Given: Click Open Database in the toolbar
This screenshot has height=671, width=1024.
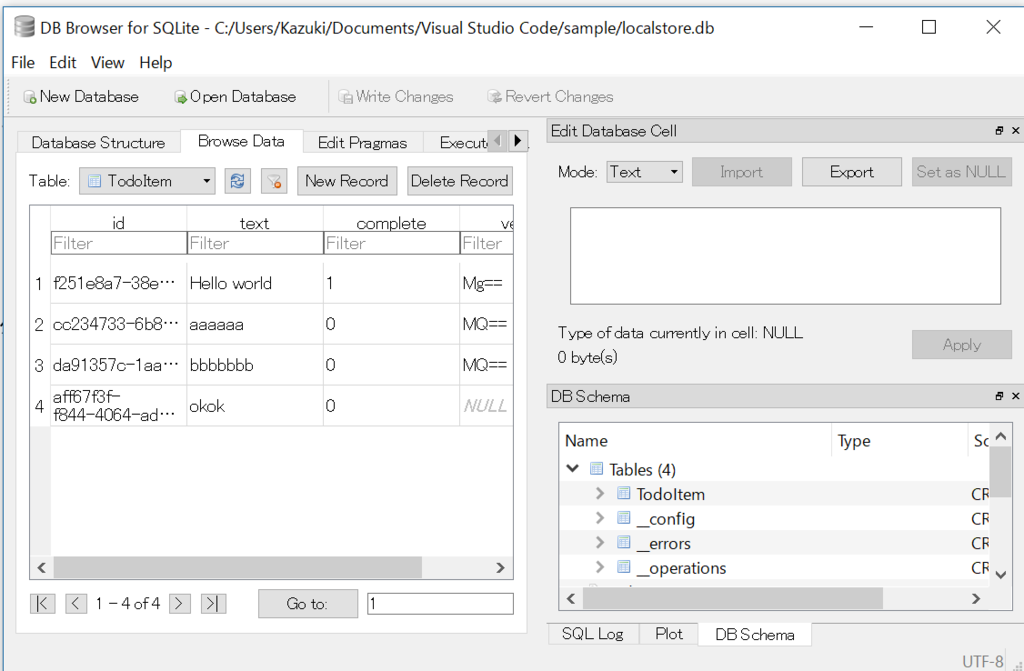Looking at the screenshot, I should (x=234, y=97).
